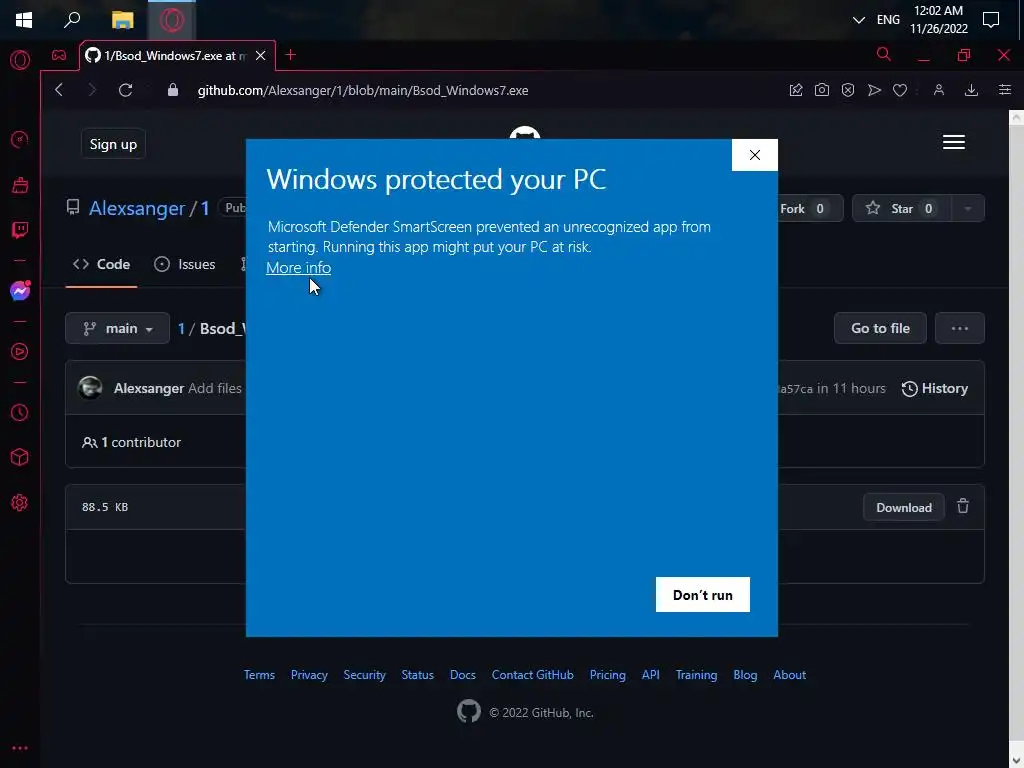Click the Download button for the file
The height and width of the screenshot is (768, 1024).
904,507
